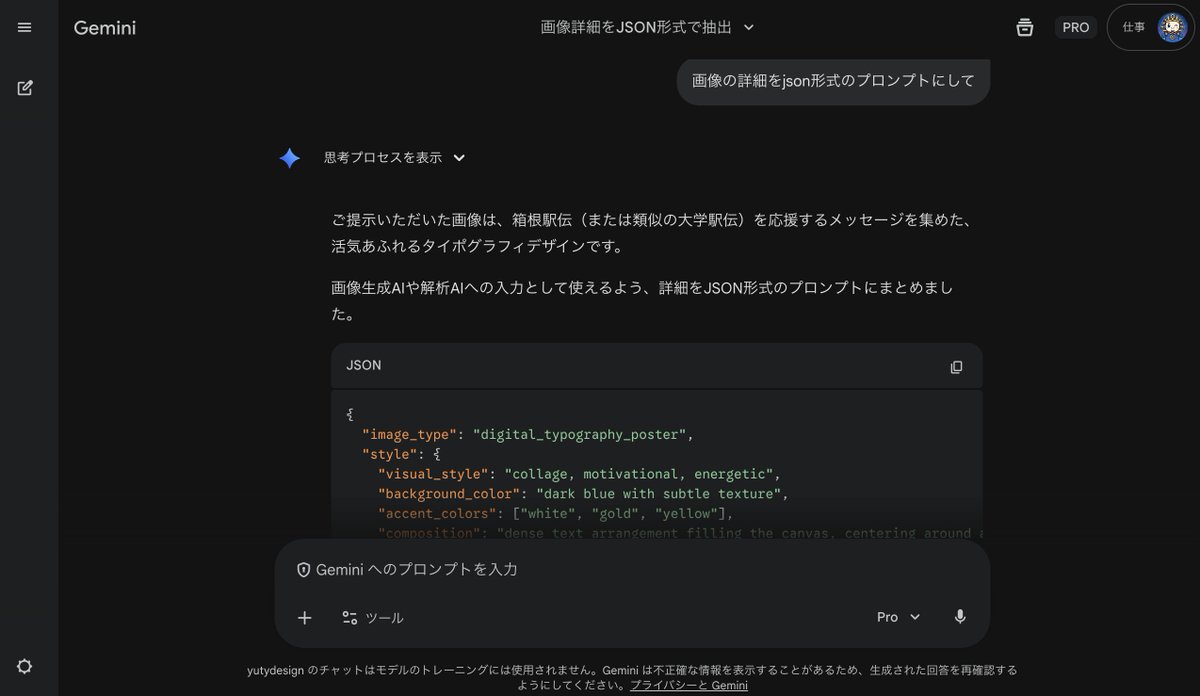Open the Pro model selector dropdown
The image size is (1200, 696).
click(x=897, y=617)
